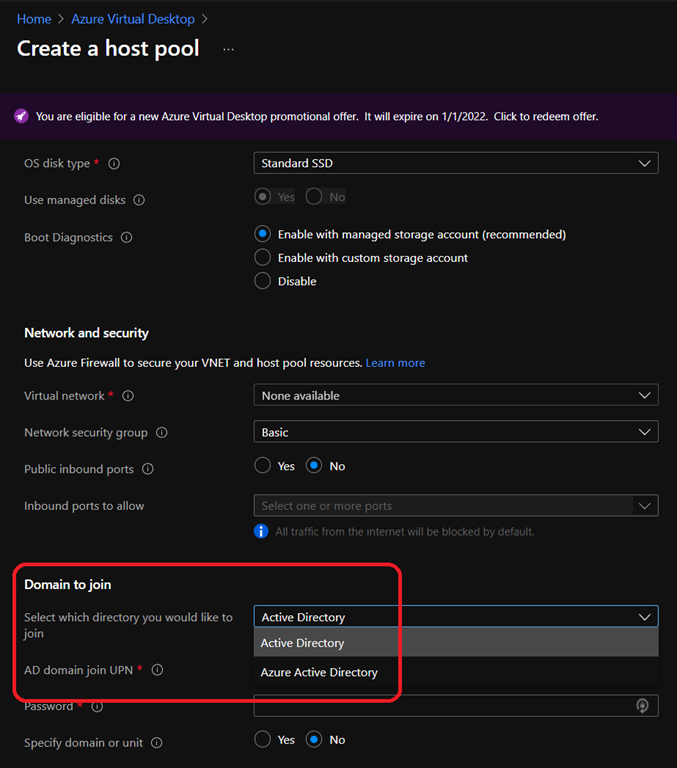Open the Learn more link
The height and width of the screenshot is (768, 677).
coord(395,363)
